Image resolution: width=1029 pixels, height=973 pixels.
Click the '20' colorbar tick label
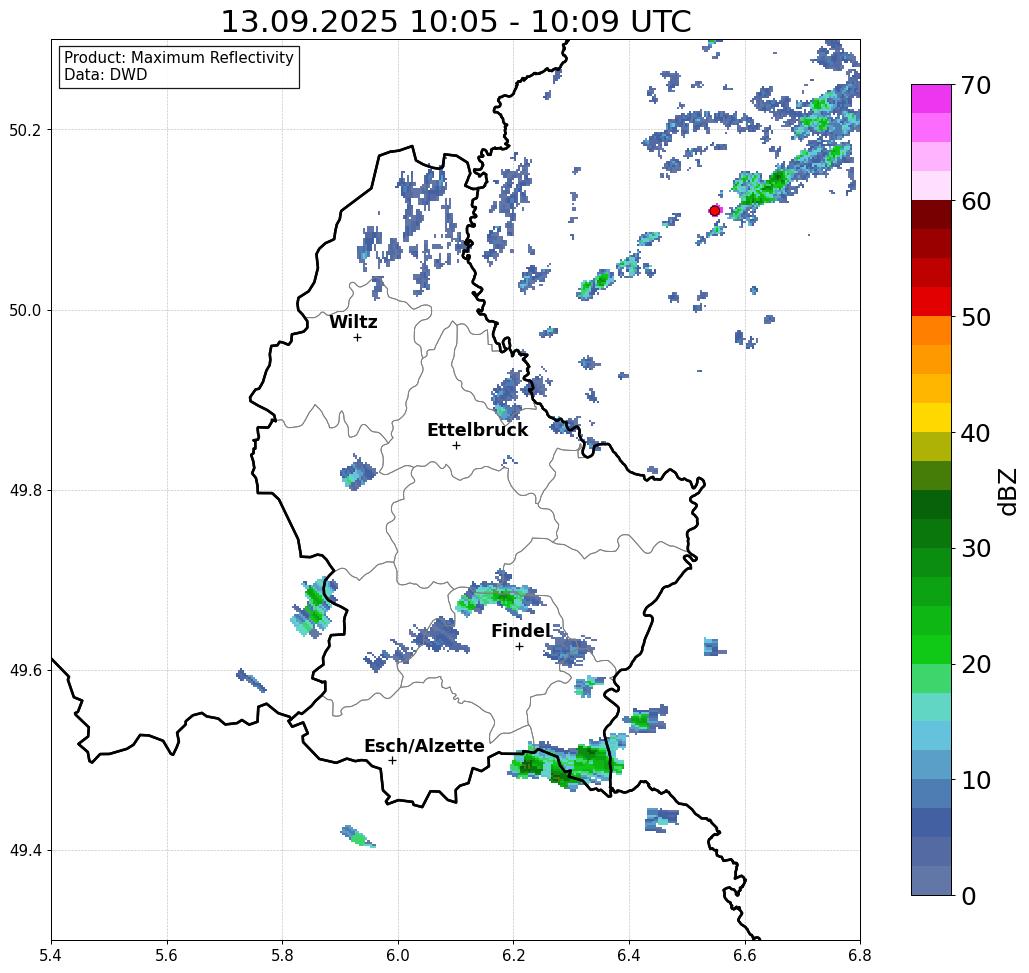[x=975, y=665]
